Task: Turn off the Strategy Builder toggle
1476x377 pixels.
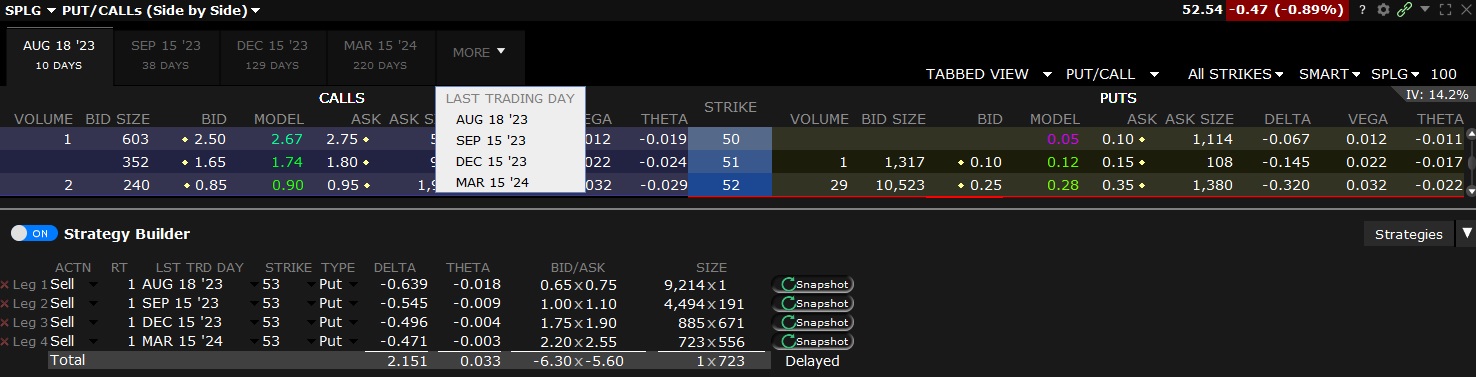Action: click(x=34, y=233)
